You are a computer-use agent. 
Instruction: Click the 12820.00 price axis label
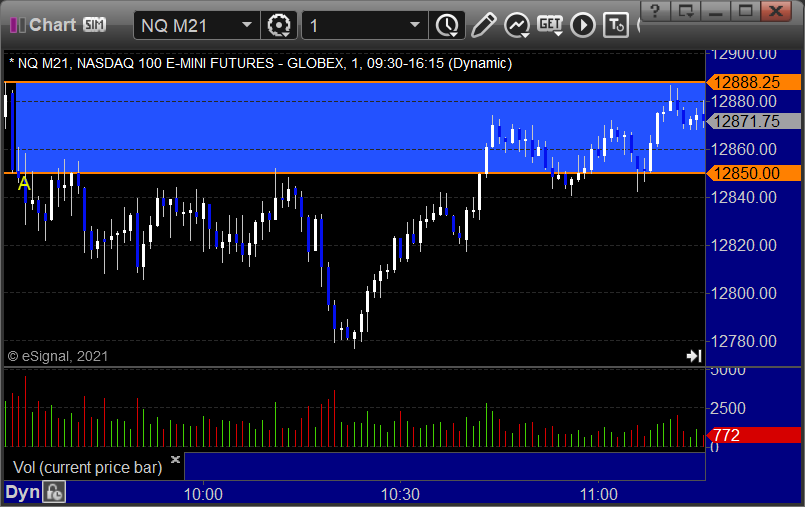point(744,245)
